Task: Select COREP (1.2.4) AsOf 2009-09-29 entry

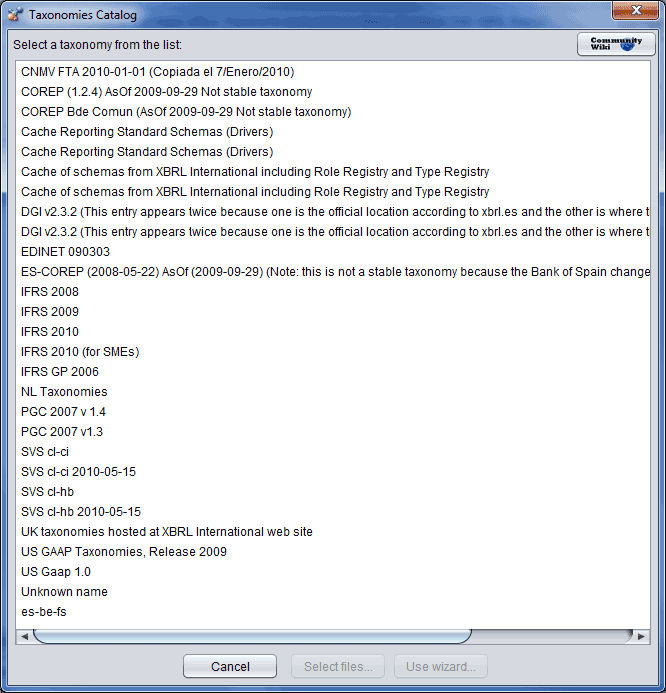Action: click(x=332, y=91)
